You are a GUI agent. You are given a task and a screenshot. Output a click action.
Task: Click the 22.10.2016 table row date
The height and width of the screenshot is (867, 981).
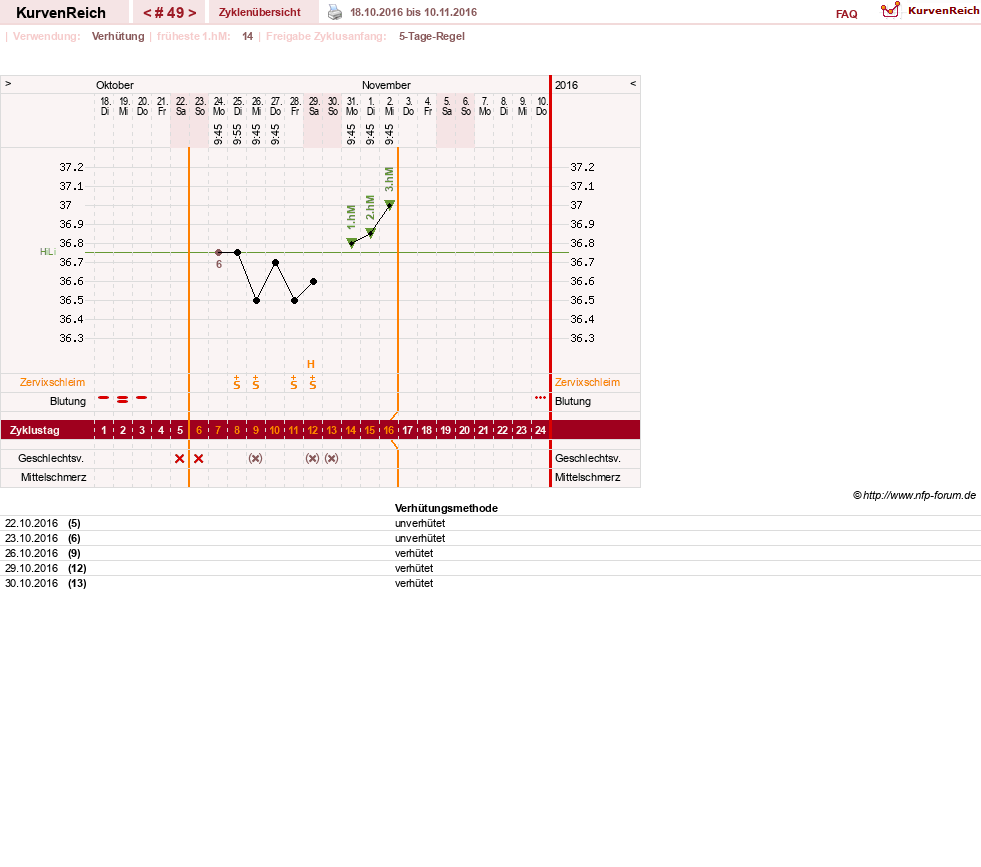31,523
